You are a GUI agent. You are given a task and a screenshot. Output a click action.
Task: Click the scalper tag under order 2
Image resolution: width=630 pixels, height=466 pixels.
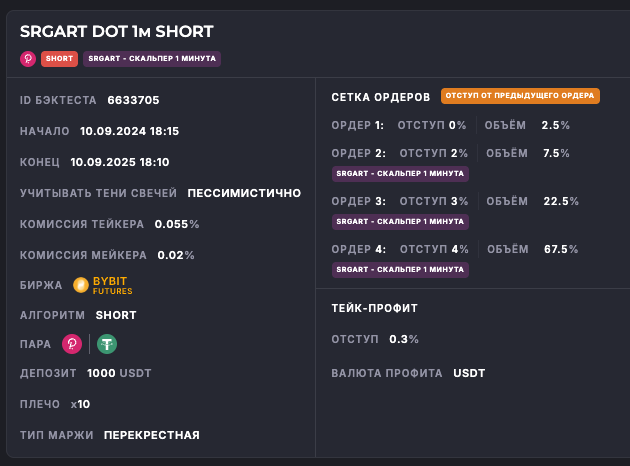(400, 173)
